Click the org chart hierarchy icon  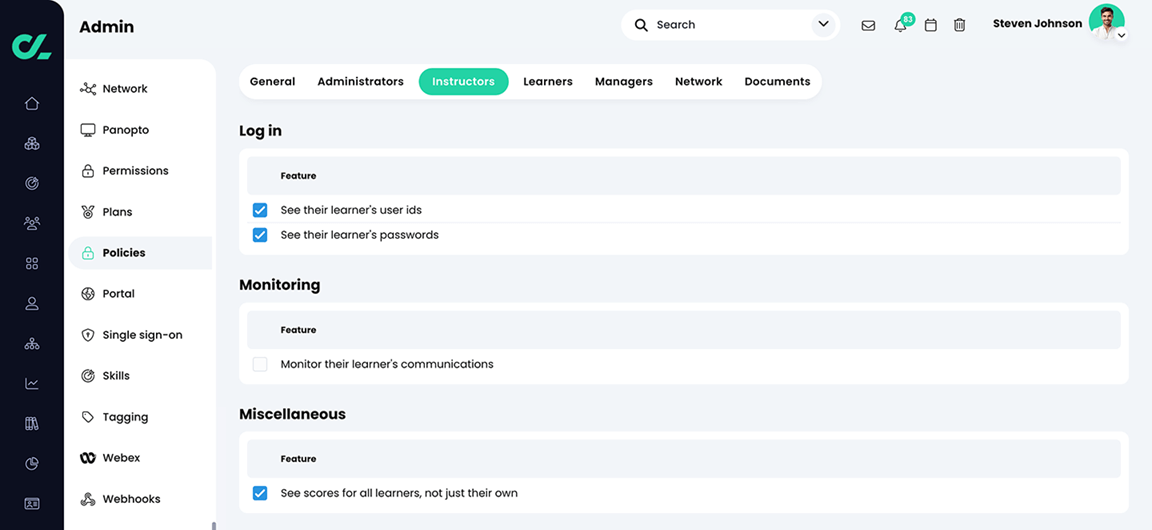tap(32, 343)
